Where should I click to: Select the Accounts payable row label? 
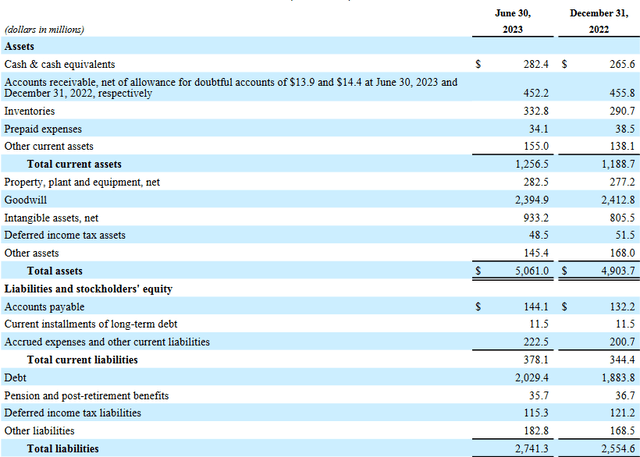pyautogui.click(x=44, y=307)
